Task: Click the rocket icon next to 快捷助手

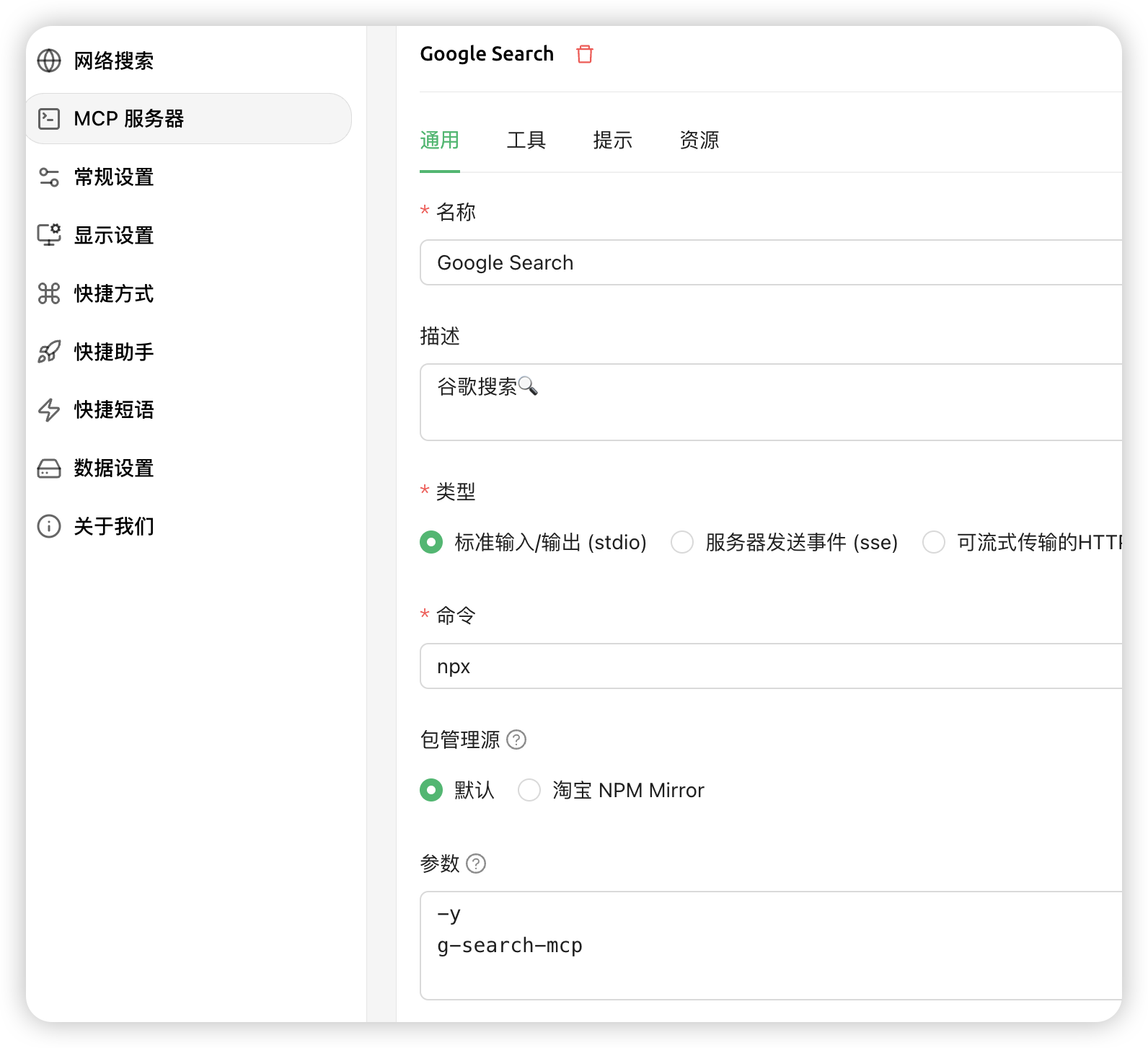Action: pos(49,352)
